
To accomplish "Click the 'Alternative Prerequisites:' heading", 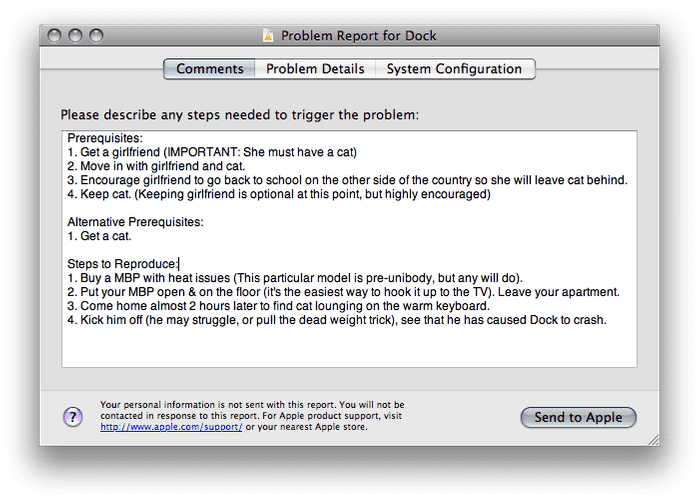I will [135, 222].
